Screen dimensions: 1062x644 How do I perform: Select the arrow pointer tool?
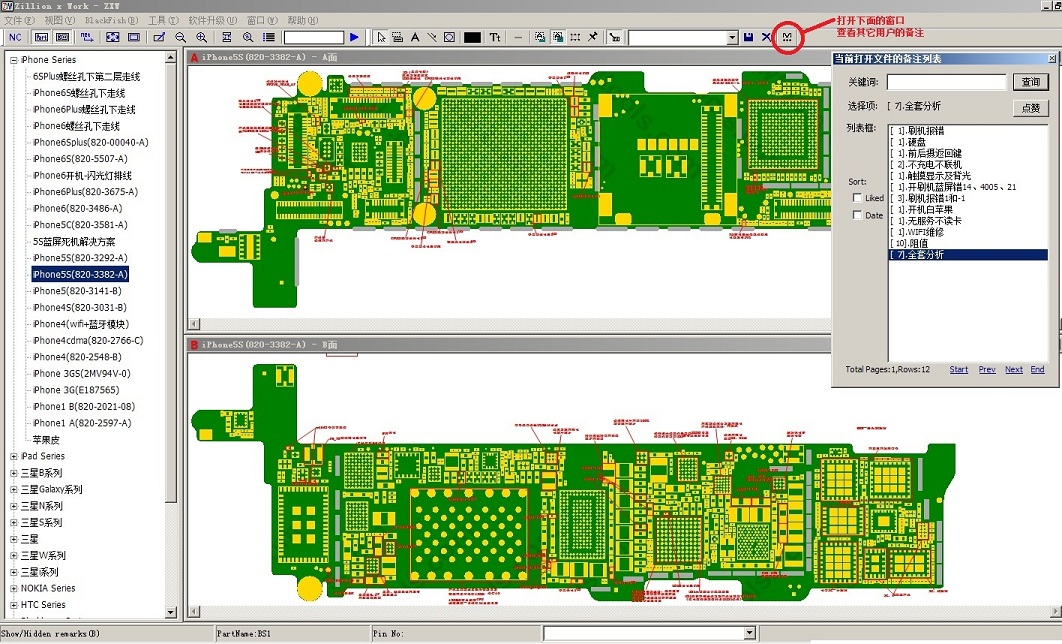point(381,37)
